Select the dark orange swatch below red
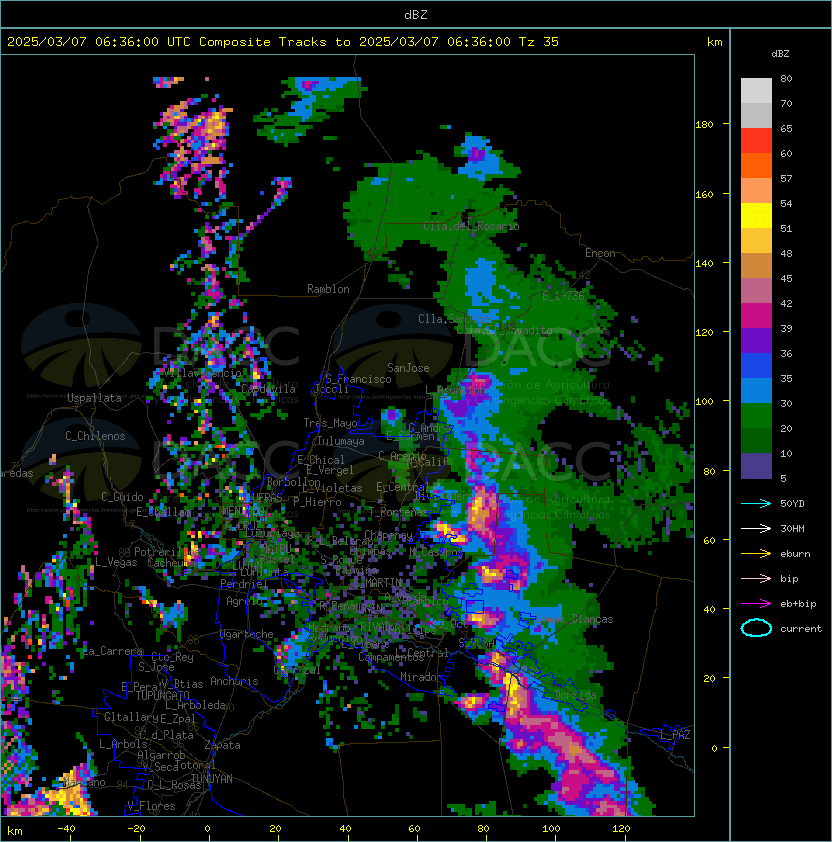 [x=756, y=166]
